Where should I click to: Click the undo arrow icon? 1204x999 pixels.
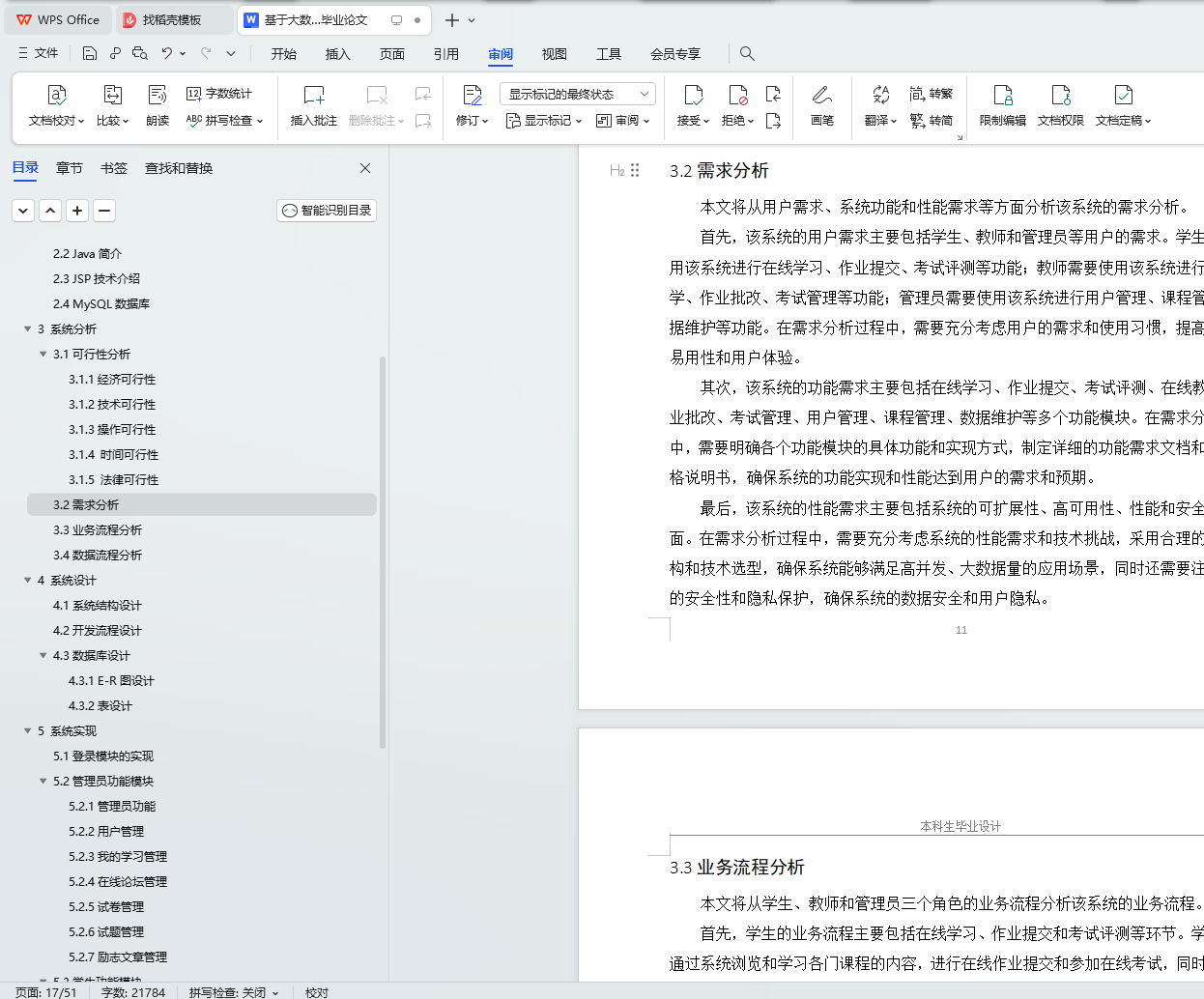point(167,53)
